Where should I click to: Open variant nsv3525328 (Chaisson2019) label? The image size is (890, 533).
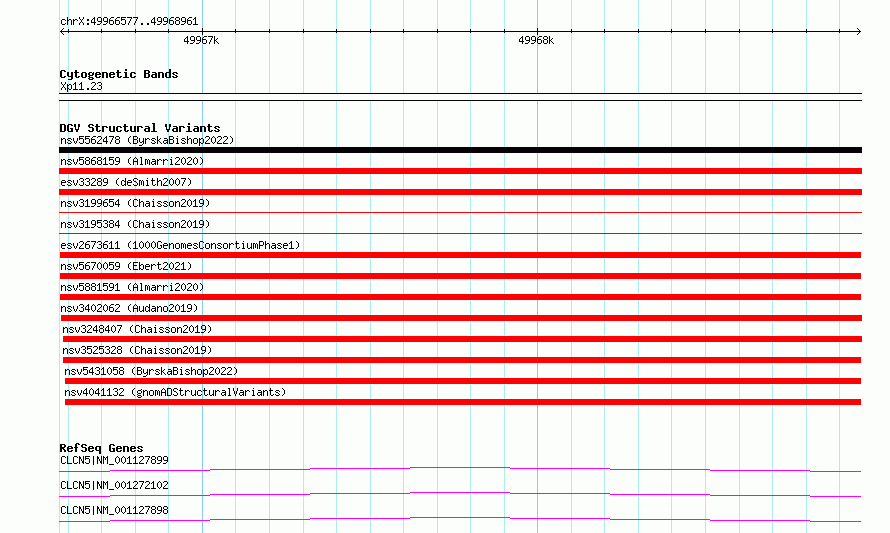click(137, 350)
